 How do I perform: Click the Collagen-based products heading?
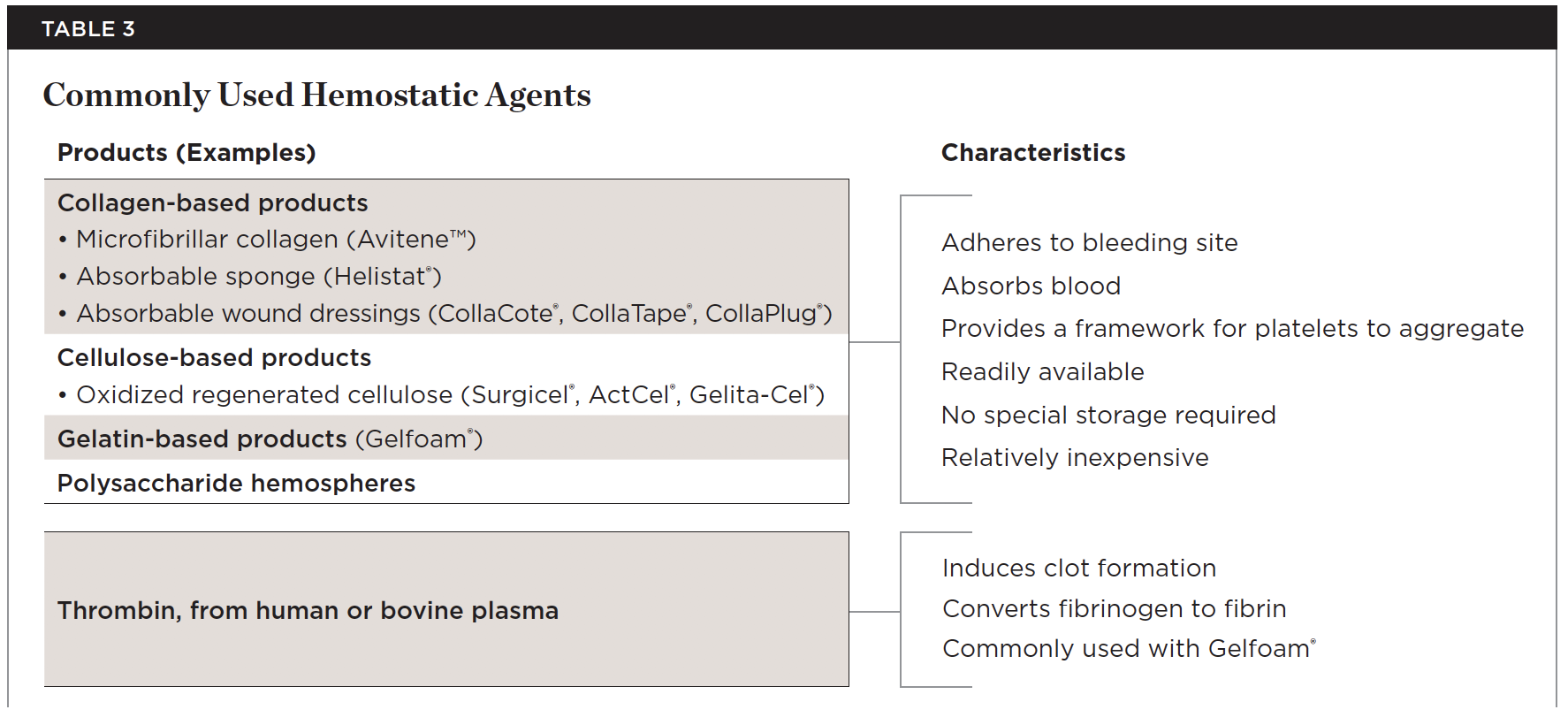point(212,203)
